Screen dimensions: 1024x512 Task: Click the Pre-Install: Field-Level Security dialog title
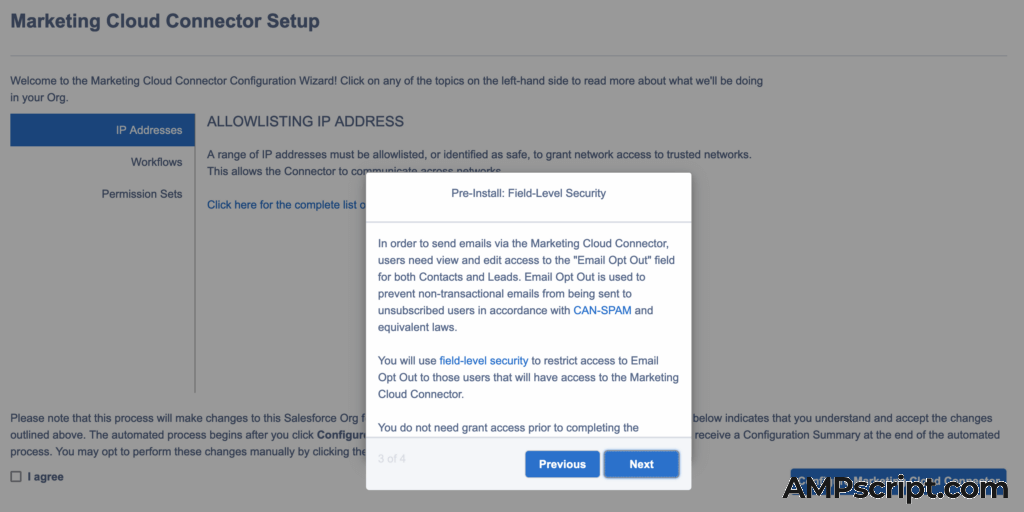point(528,193)
